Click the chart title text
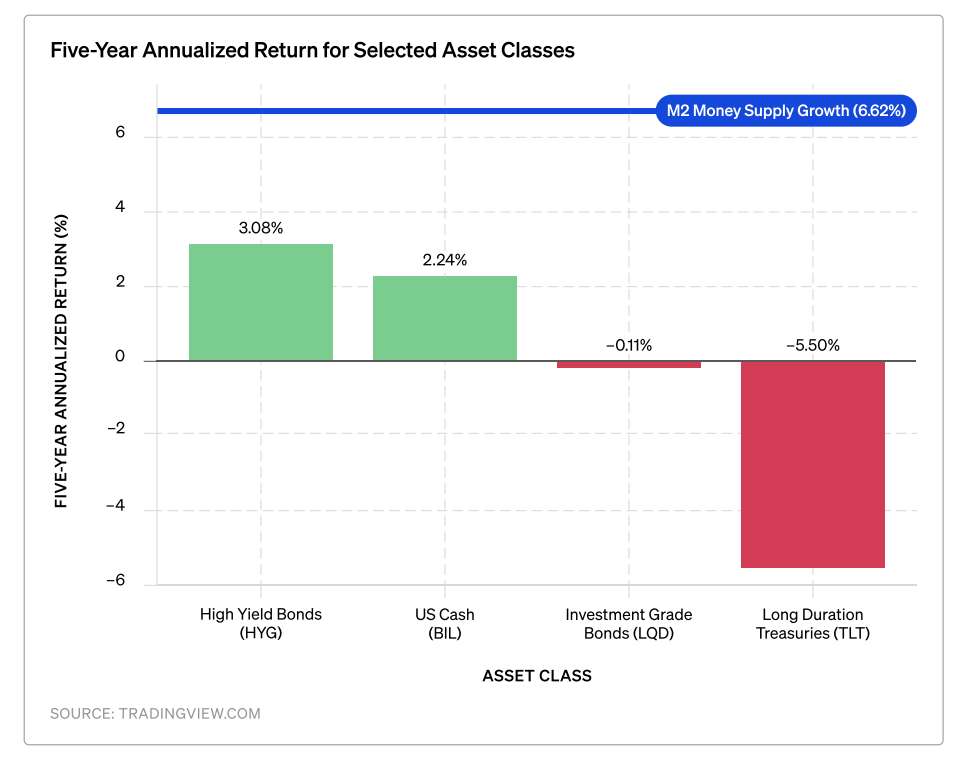Viewport: 970px width, 762px height. click(x=312, y=50)
